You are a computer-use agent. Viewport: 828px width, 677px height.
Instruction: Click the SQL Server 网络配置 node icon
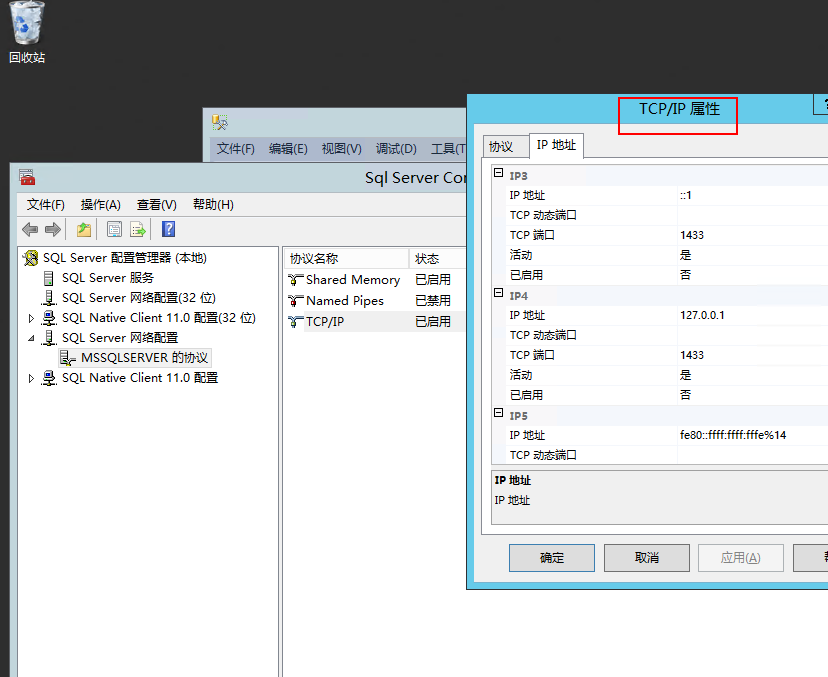pos(49,338)
